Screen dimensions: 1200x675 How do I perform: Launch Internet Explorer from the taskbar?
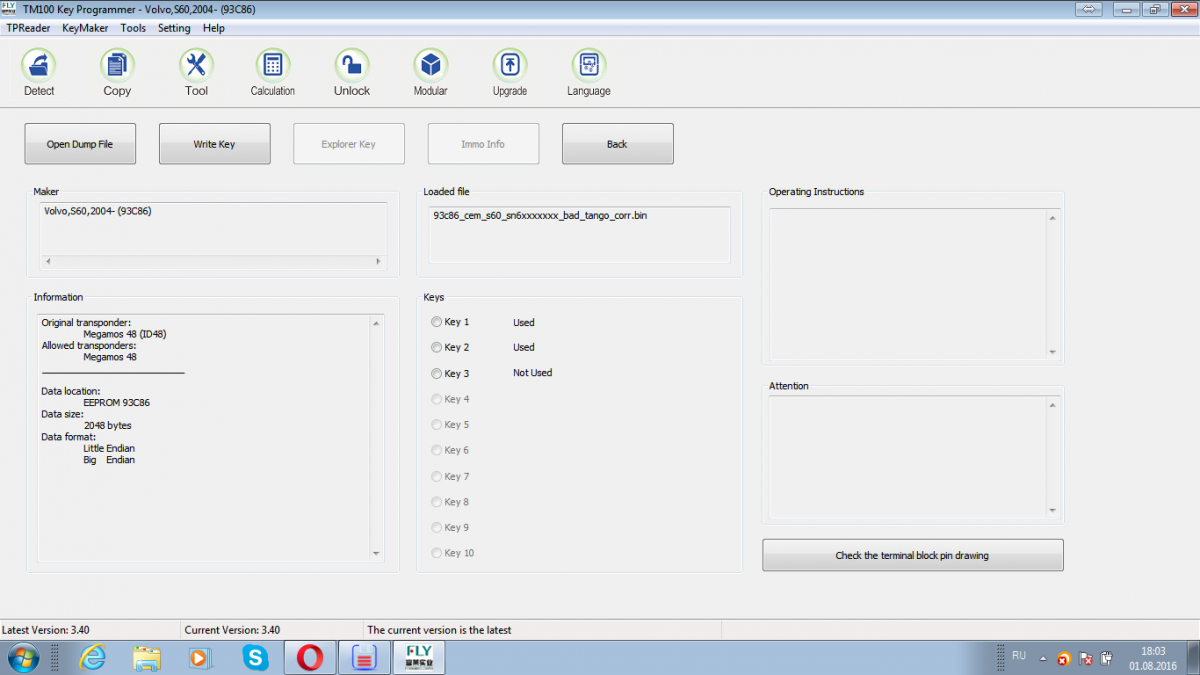[94, 658]
